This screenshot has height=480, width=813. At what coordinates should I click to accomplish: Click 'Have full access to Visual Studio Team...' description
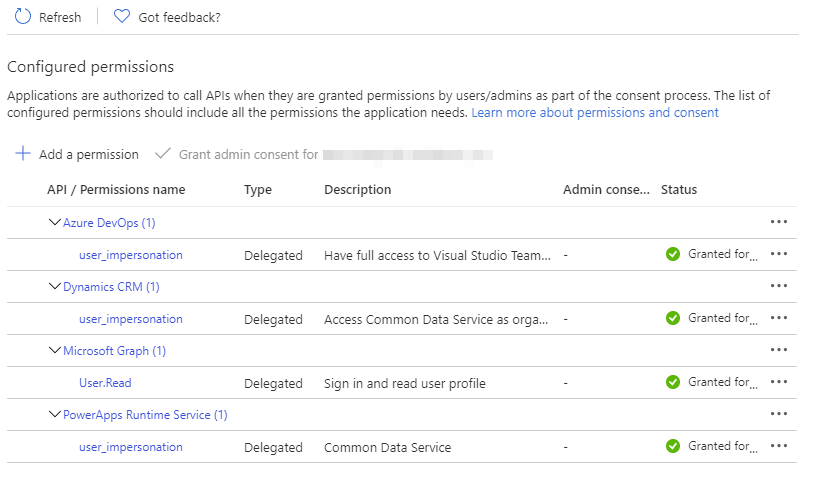click(x=437, y=256)
